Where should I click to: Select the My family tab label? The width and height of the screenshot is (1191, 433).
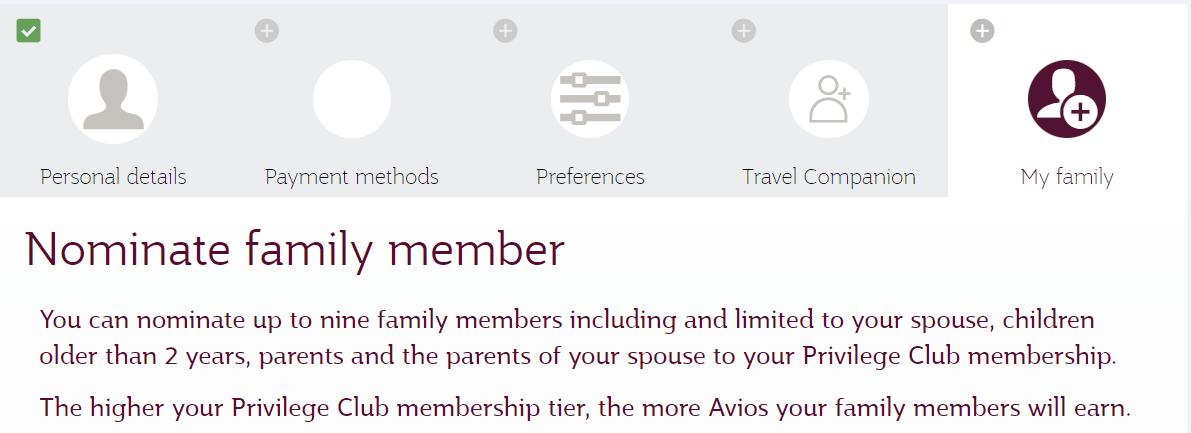pos(1066,177)
